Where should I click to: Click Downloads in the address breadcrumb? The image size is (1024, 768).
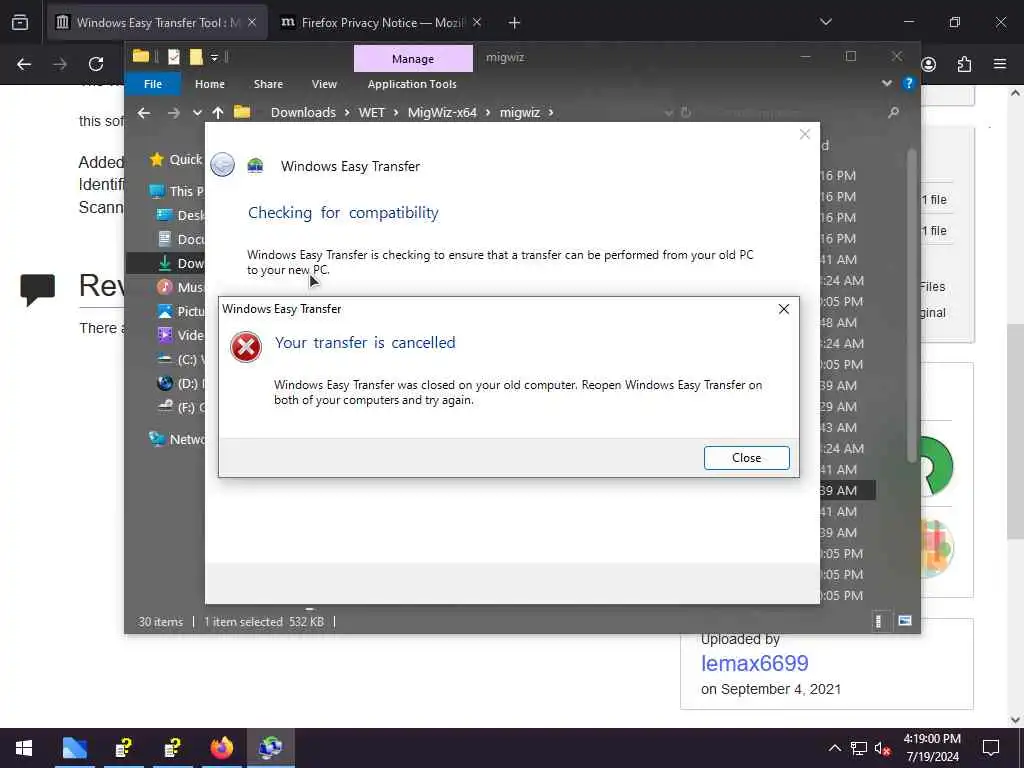[x=303, y=112]
